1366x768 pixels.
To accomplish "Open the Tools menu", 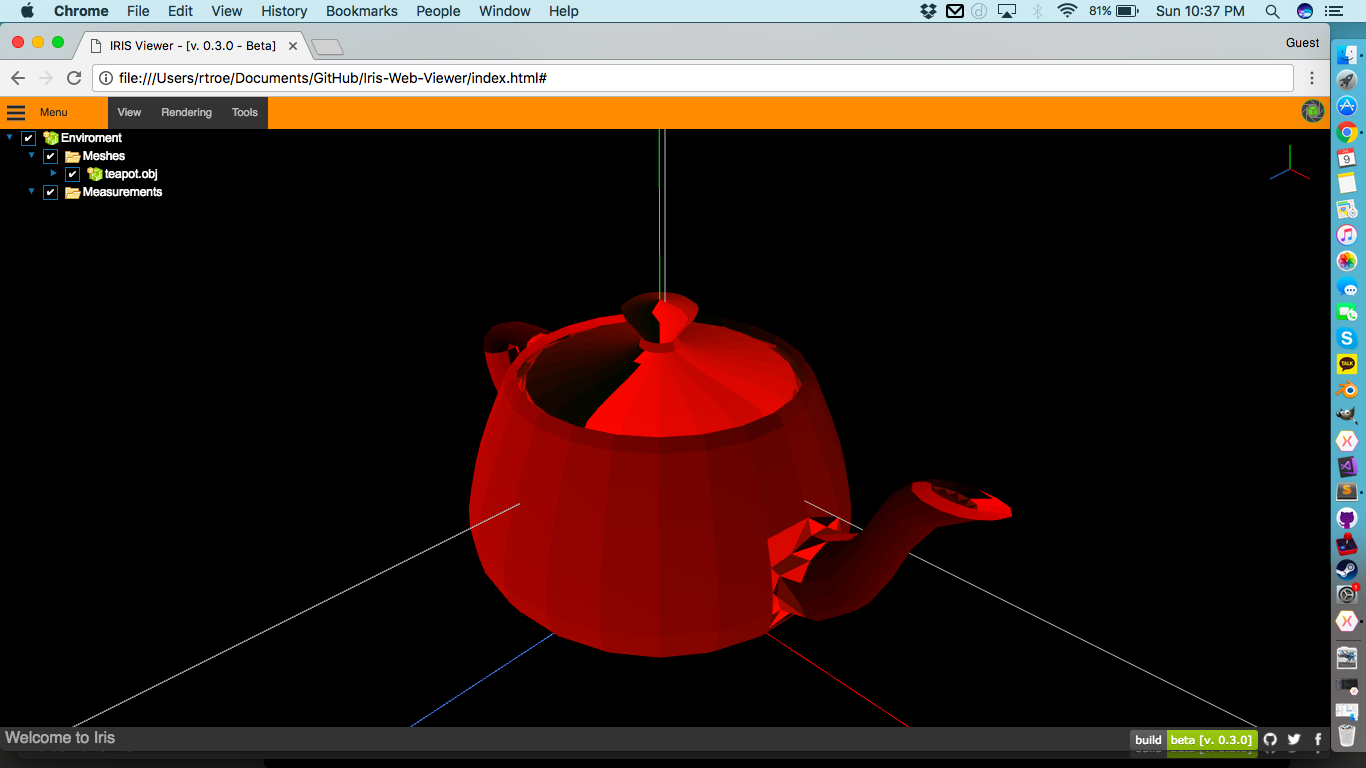I will 245,113.
